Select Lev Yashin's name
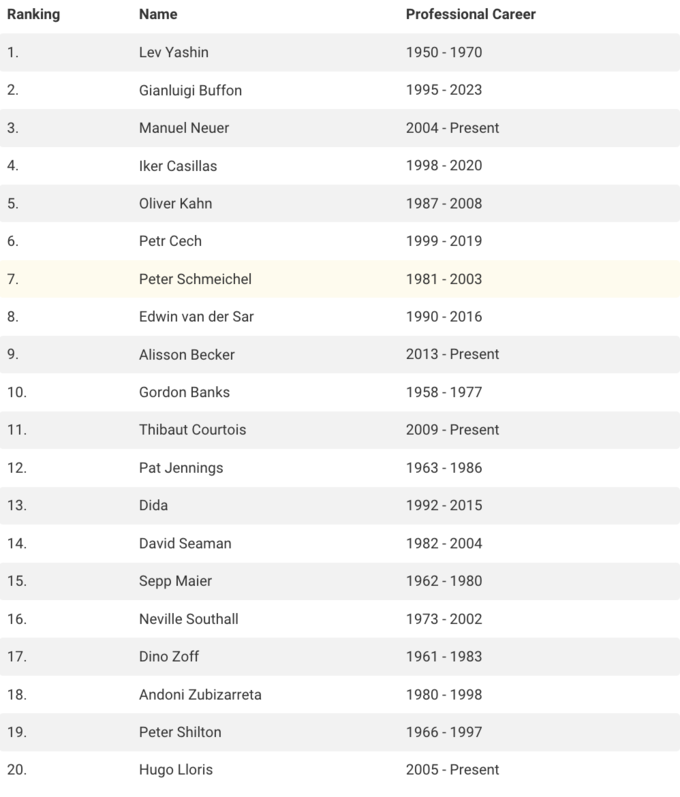The height and width of the screenshot is (797, 680). [173, 52]
